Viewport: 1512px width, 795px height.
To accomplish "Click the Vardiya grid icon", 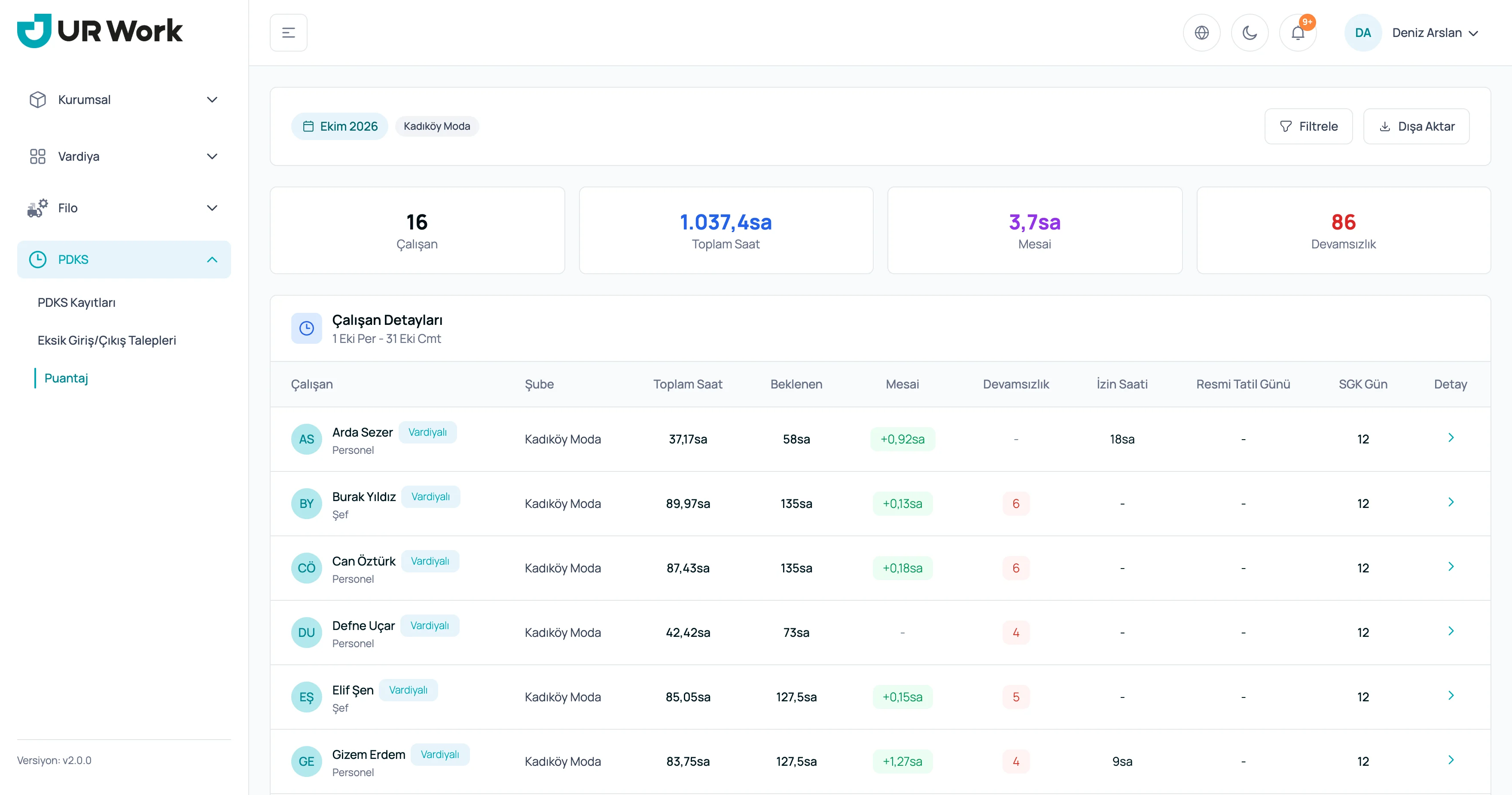I will pyautogui.click(x=37, y=156).
